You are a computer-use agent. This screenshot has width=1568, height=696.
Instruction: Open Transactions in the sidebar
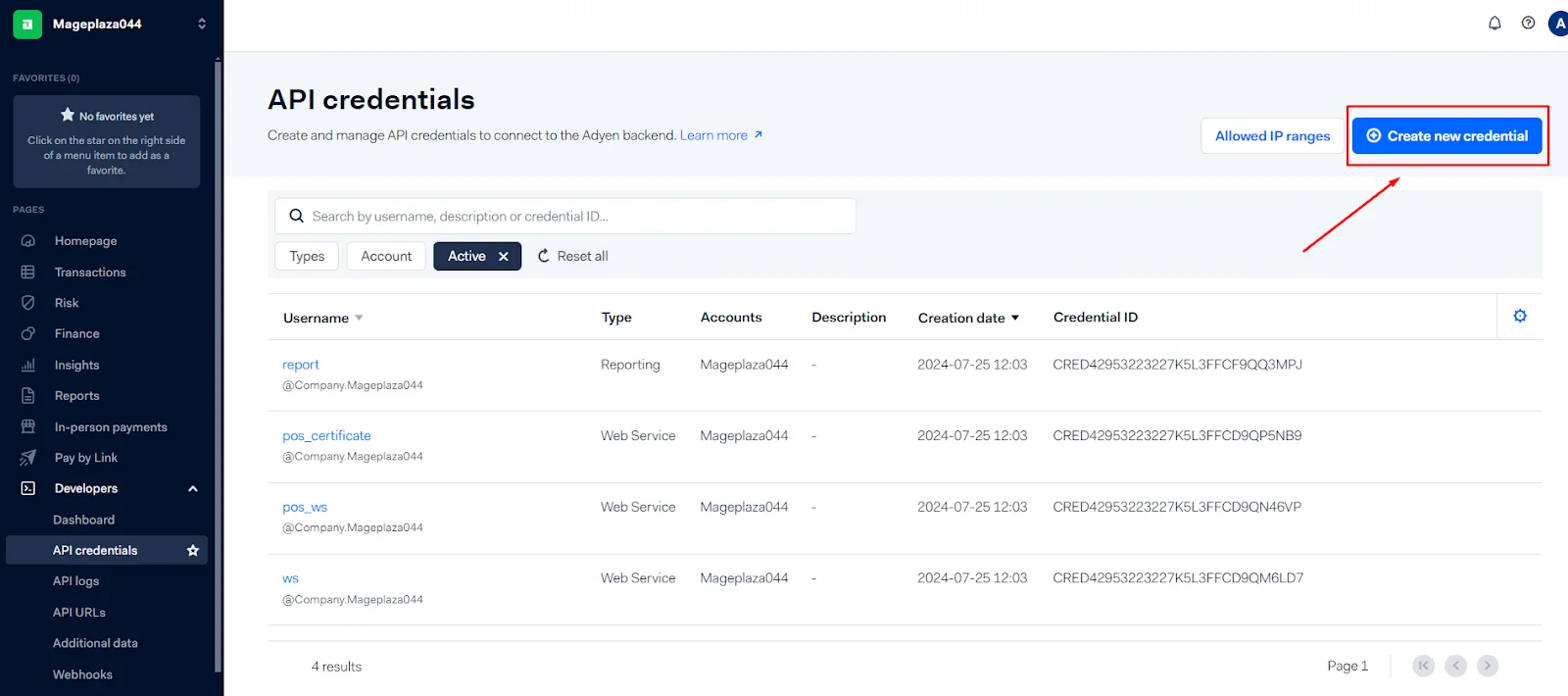tap(90, 273)
